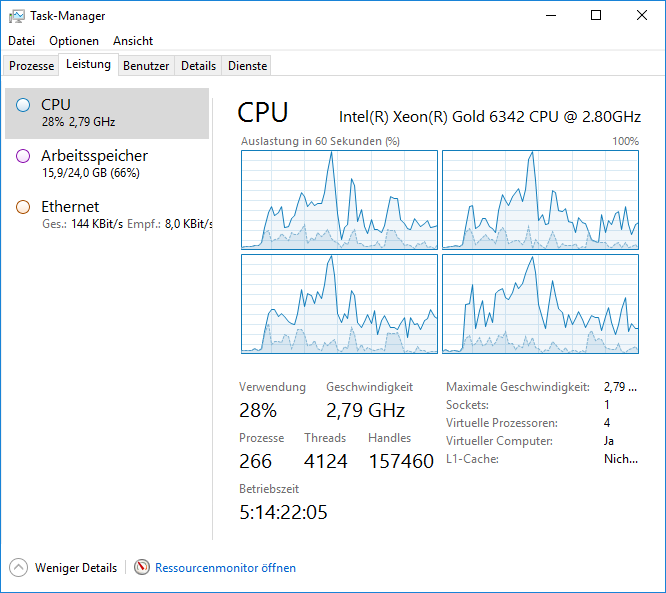Click the purple Arbeitsspeicher circle icon
This screenshot has width=666, height=593.
coord(23,156)
